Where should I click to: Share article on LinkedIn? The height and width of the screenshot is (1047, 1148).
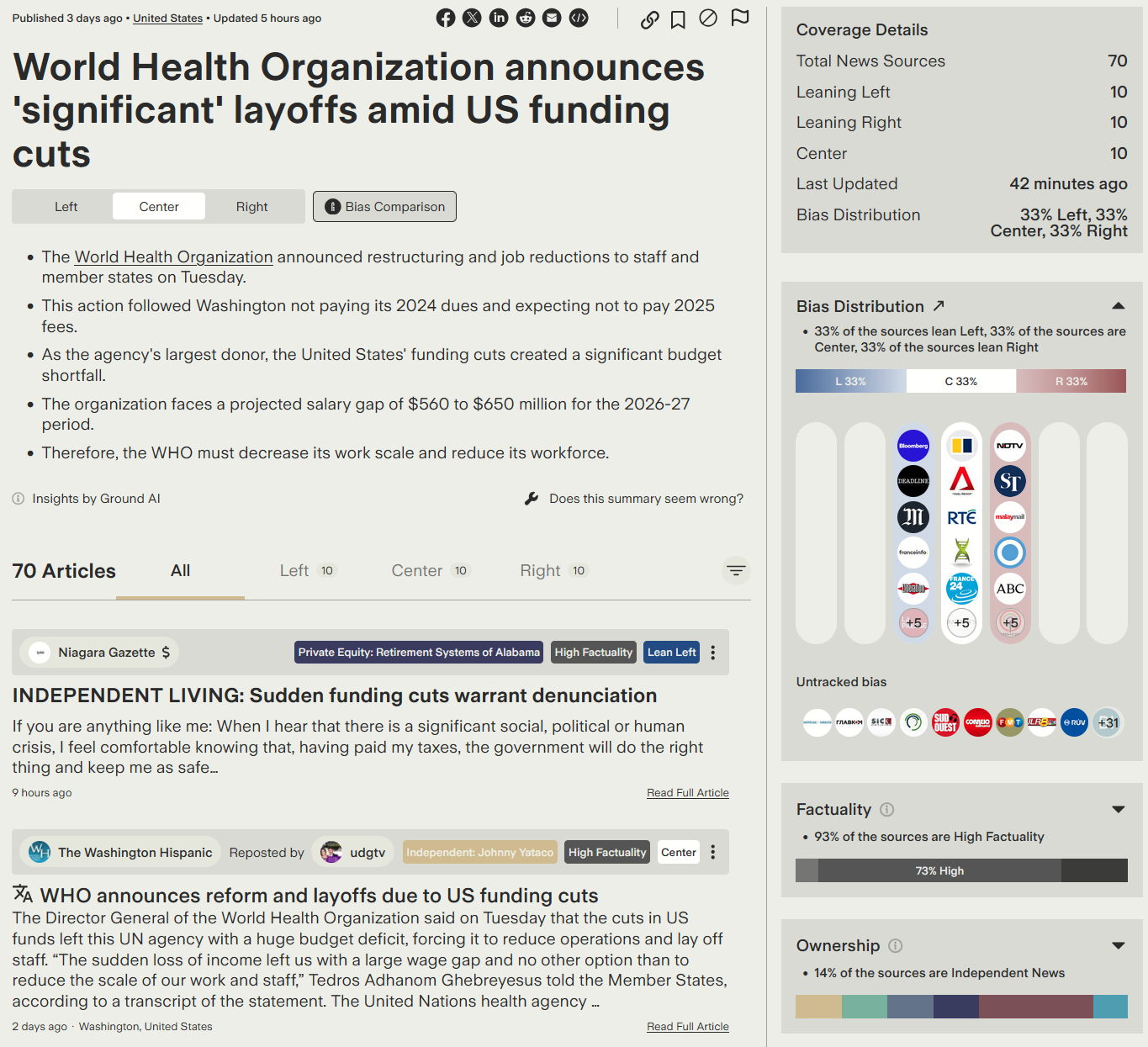coord(499,18)
